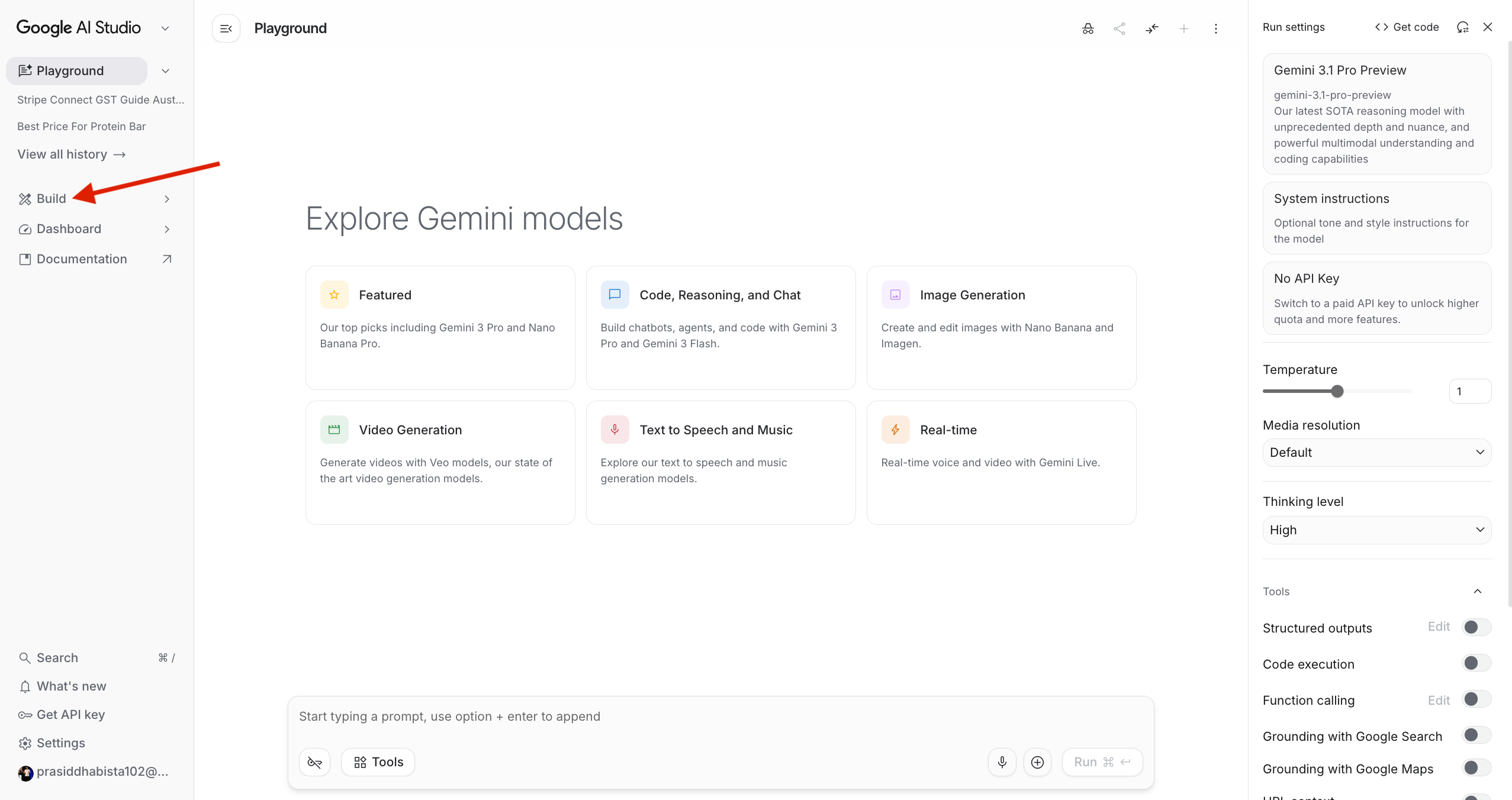Expand the Playground chevron in sidebar

coord(166,71)
